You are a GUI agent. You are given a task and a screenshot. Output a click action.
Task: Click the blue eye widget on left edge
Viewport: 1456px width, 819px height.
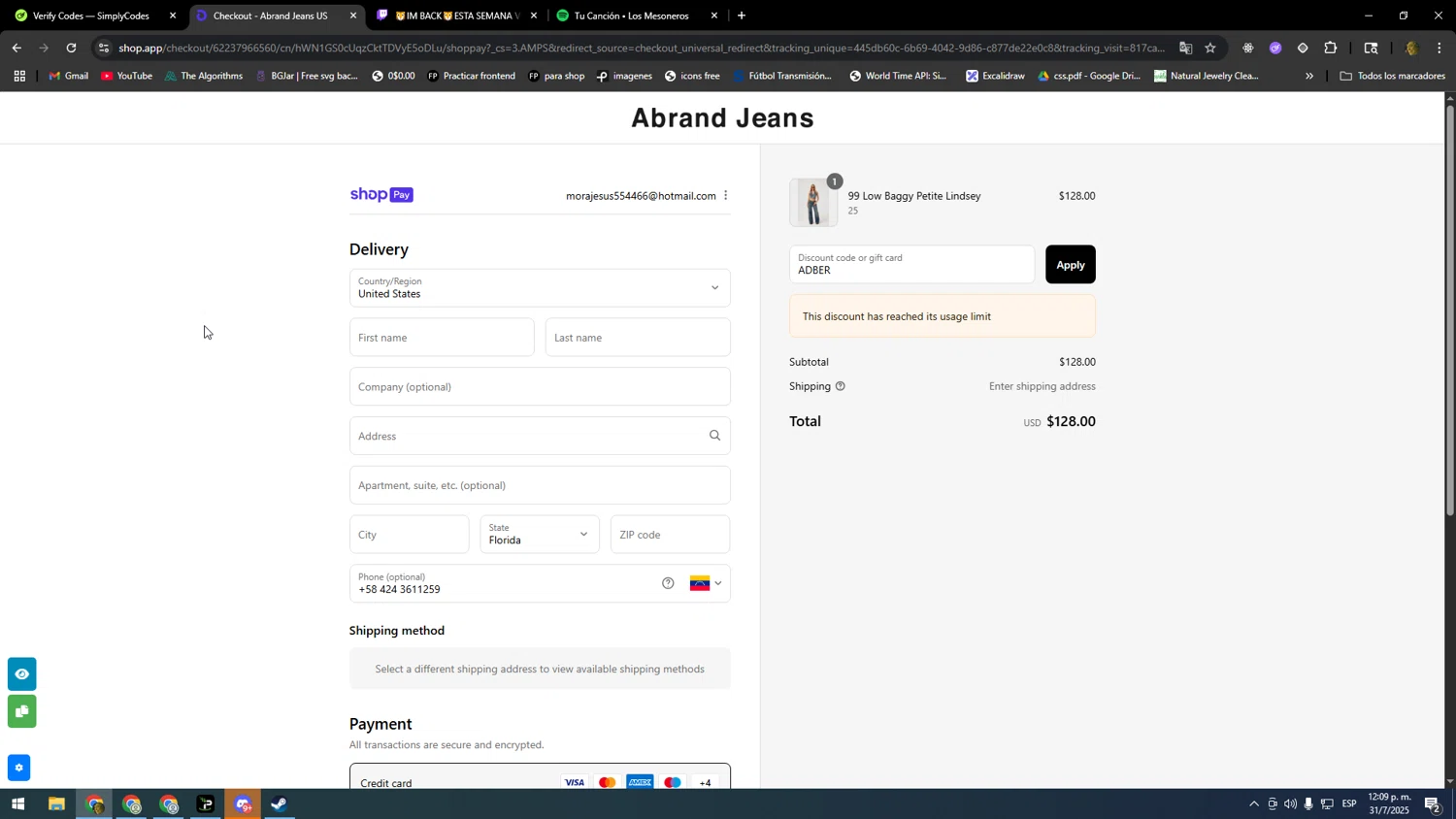pyautogui.click(x=21, y=673)
